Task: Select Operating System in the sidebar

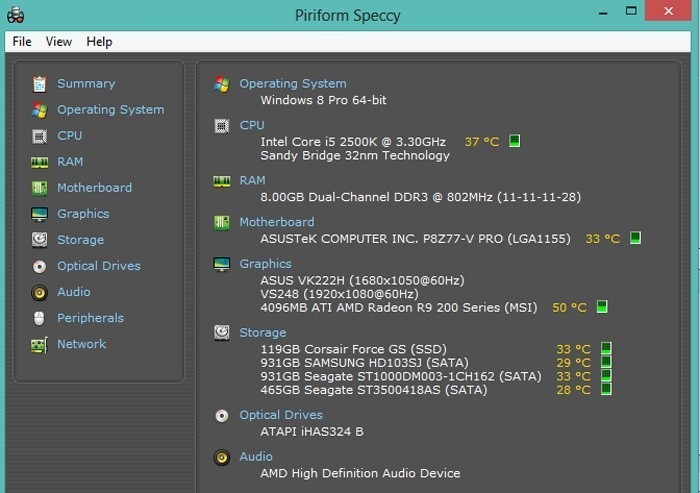Action: [x=111, y=109]
